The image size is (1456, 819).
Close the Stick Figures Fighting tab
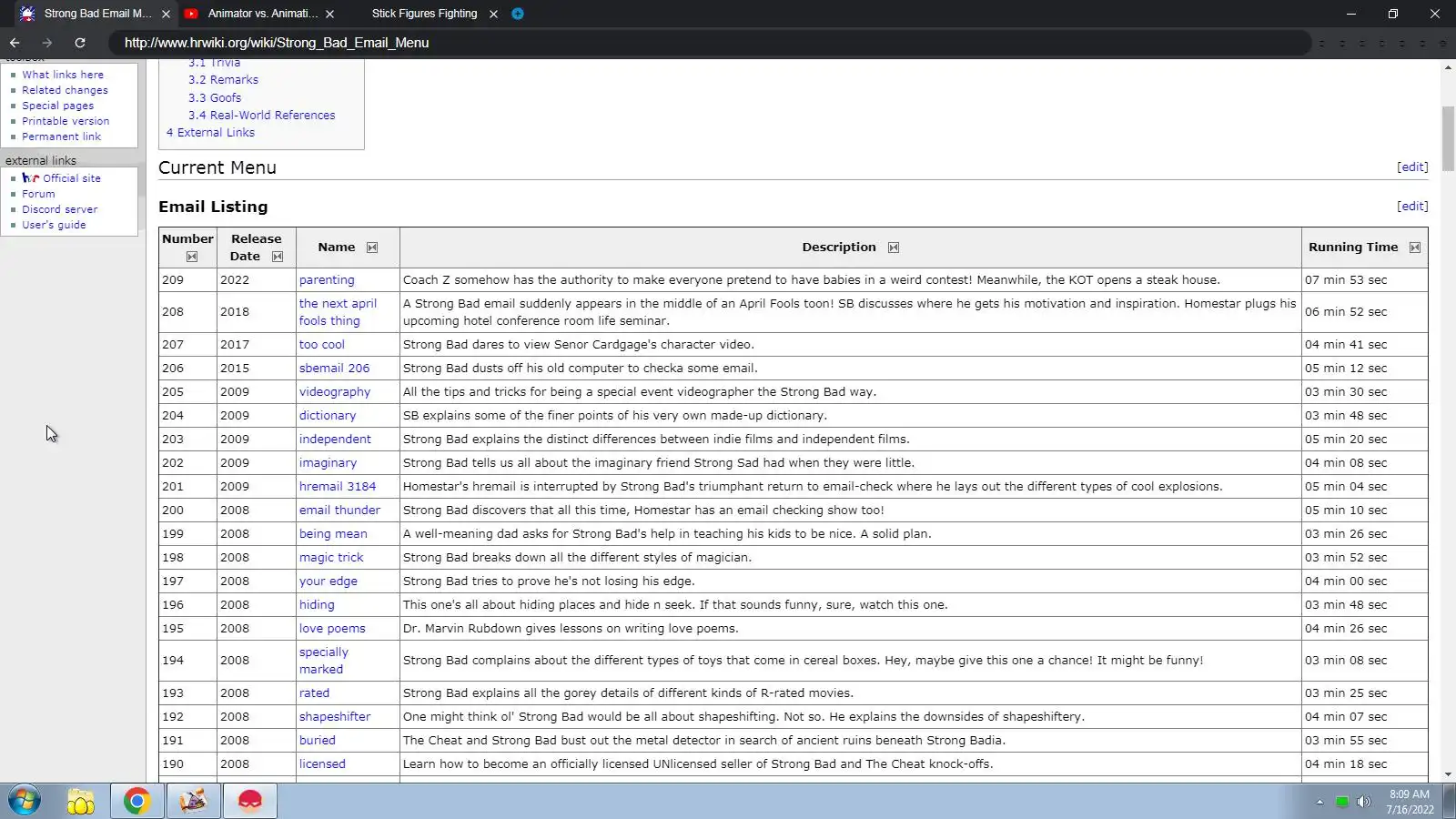point(493,14)
